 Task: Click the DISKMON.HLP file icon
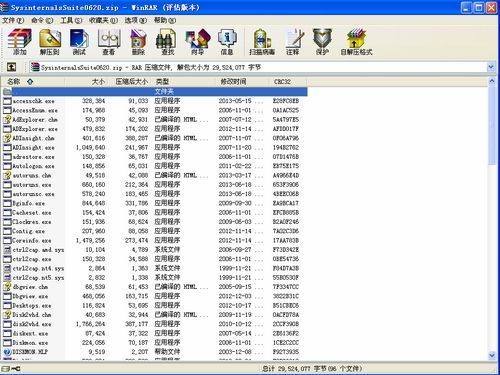[7, 352]
